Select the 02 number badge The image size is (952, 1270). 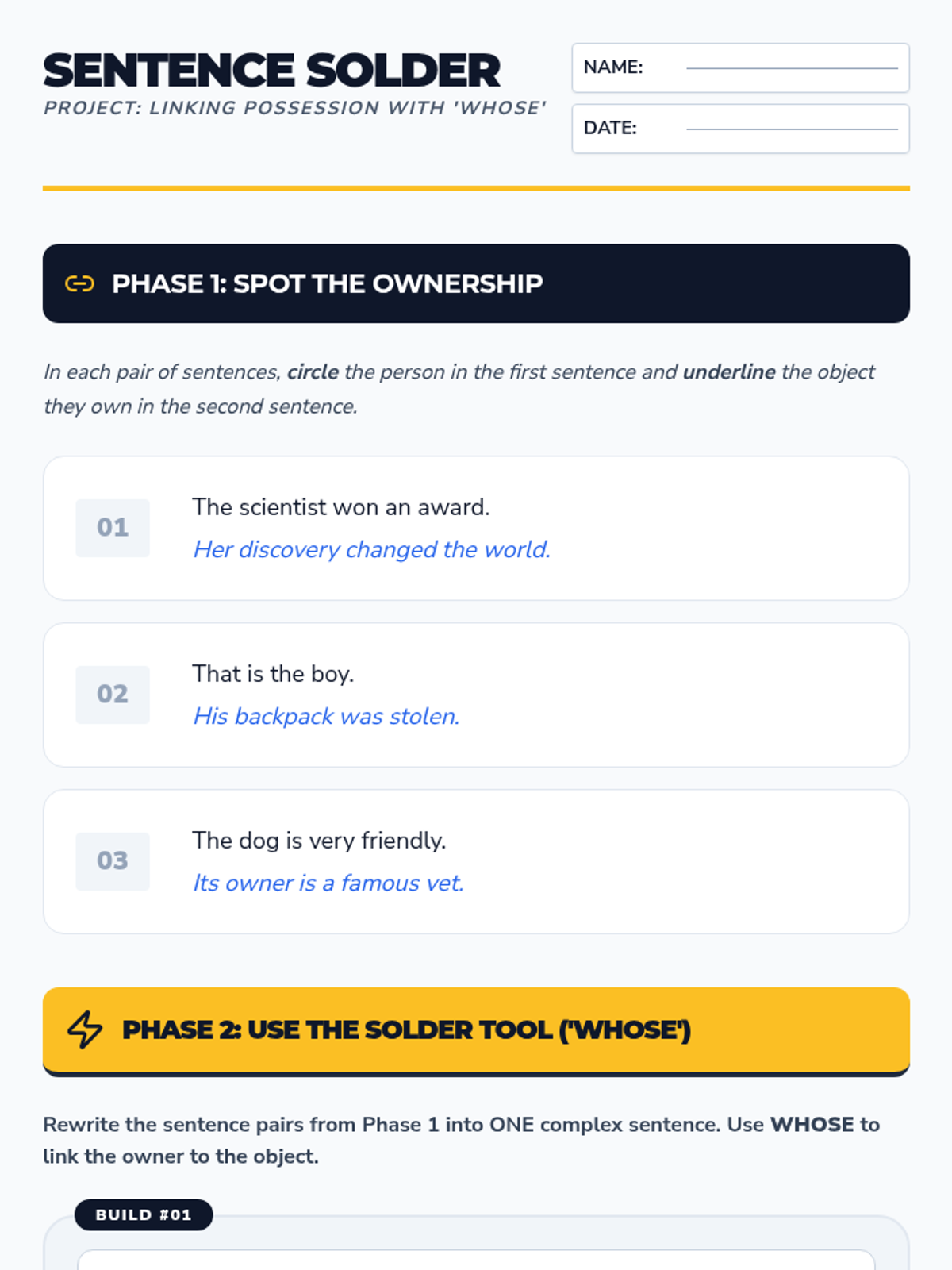(x=113, y=695)
